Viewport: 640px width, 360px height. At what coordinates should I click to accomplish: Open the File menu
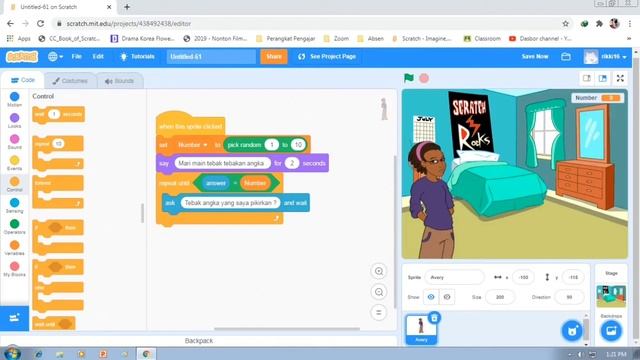(77, 56)
